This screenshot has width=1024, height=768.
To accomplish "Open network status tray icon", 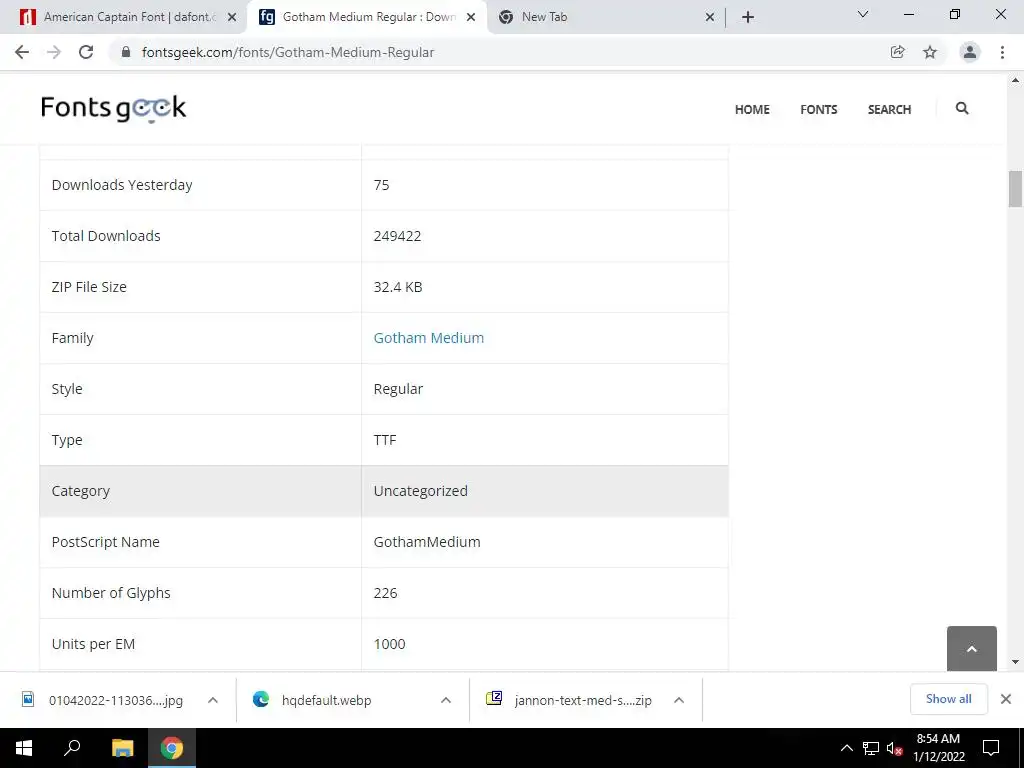I will (871, 748).
